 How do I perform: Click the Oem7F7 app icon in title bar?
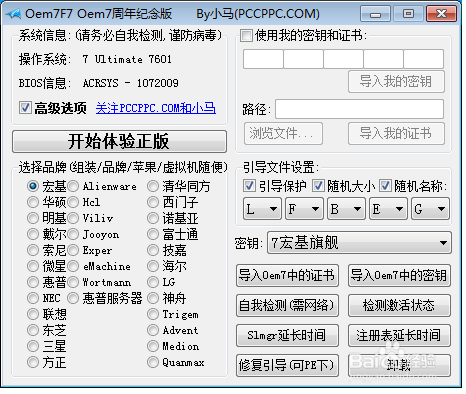tap(13, 14)
